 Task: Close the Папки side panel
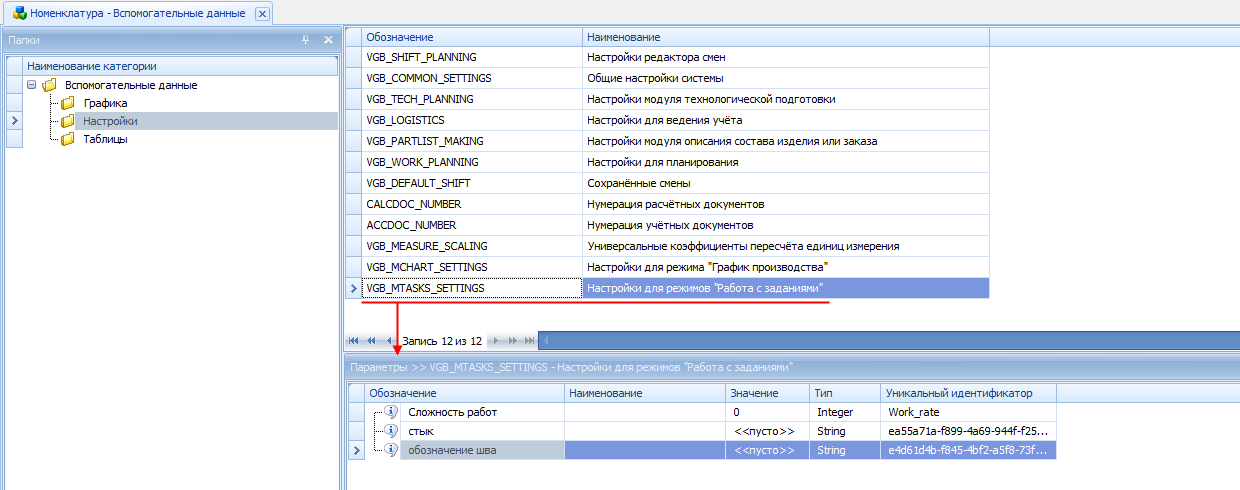point(328,40)
